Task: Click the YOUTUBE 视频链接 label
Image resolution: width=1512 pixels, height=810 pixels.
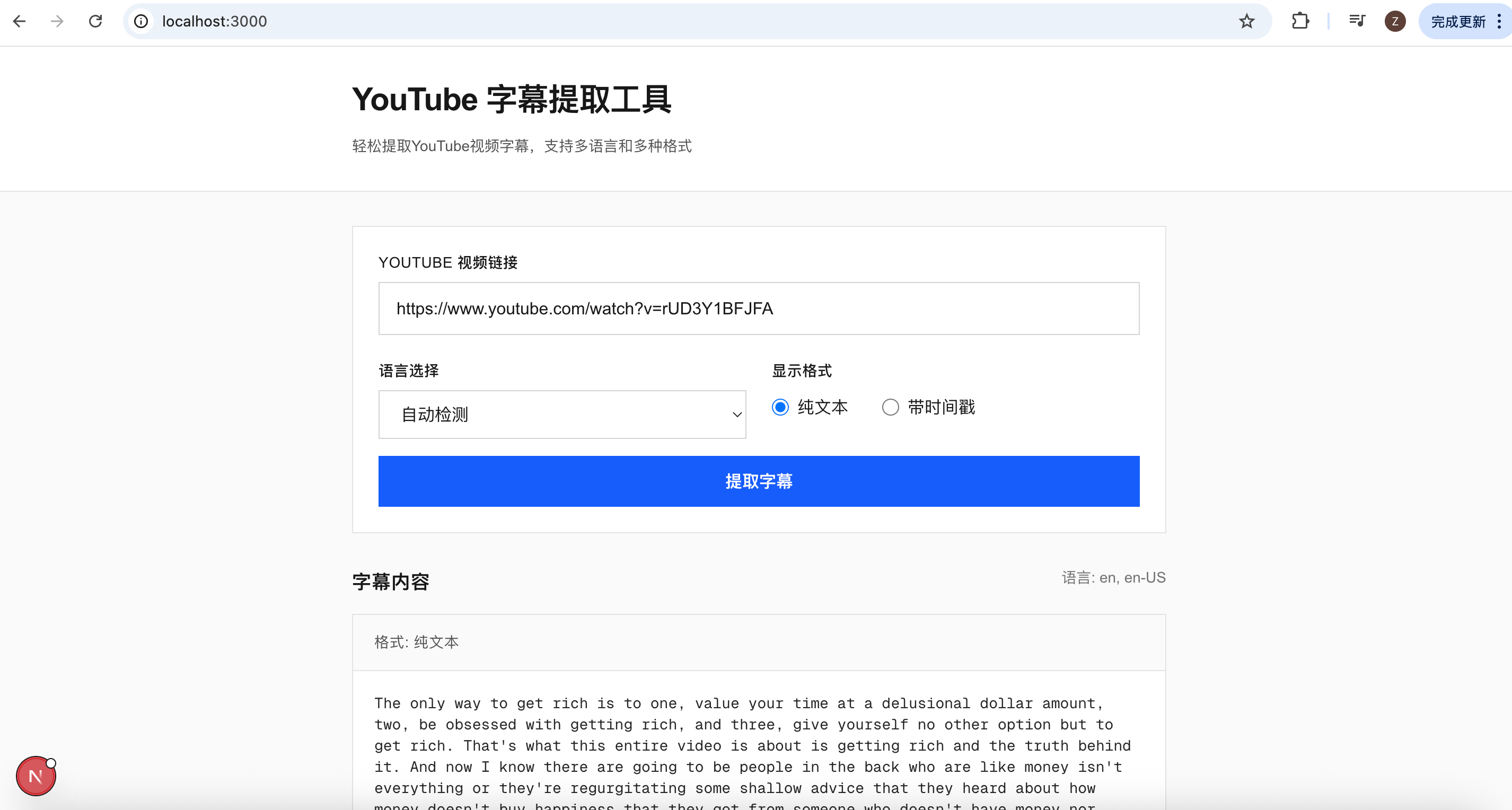Action: pyautogui.click(x=448, y=262)
